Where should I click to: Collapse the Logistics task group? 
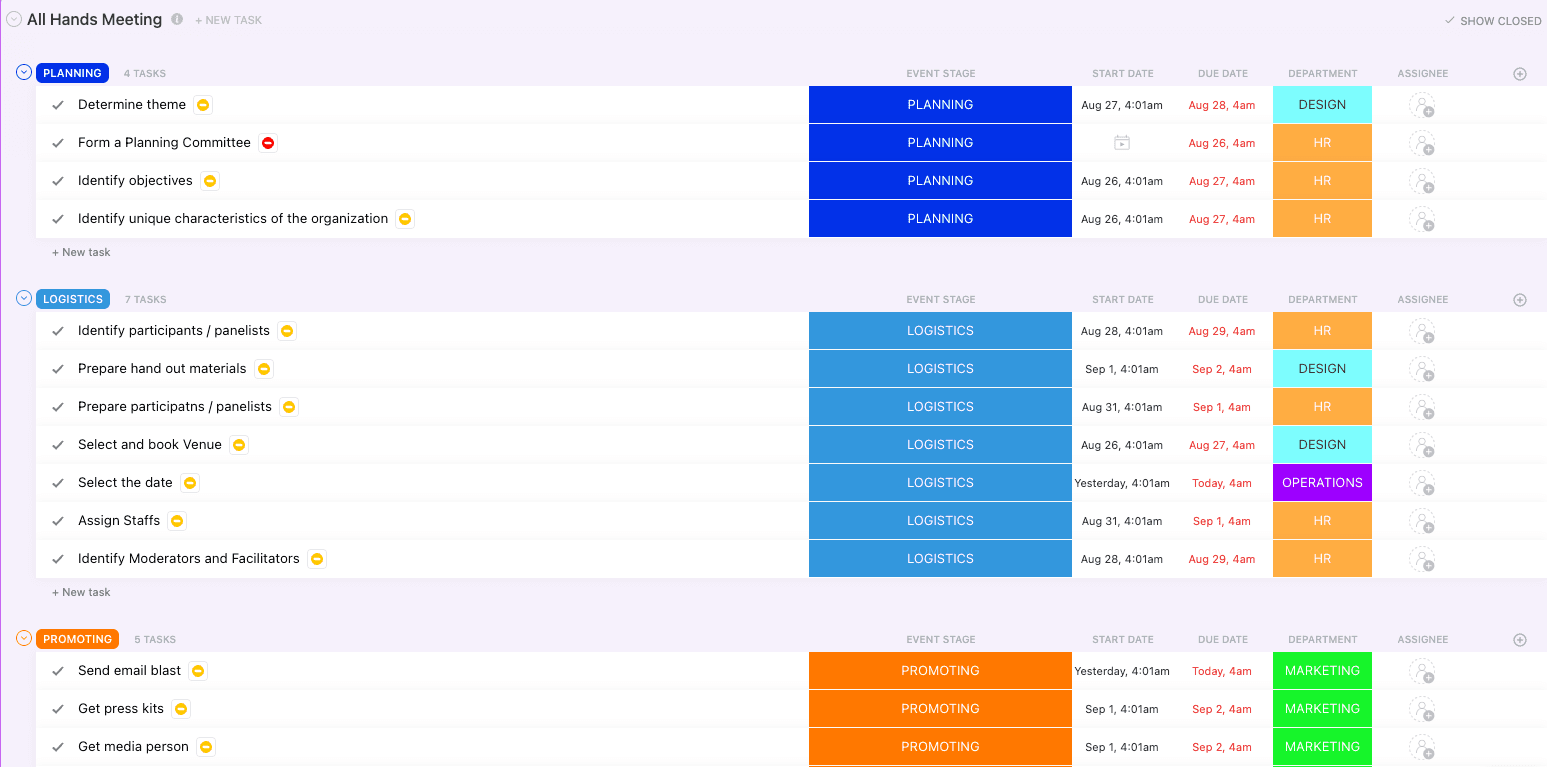(24, 299)
